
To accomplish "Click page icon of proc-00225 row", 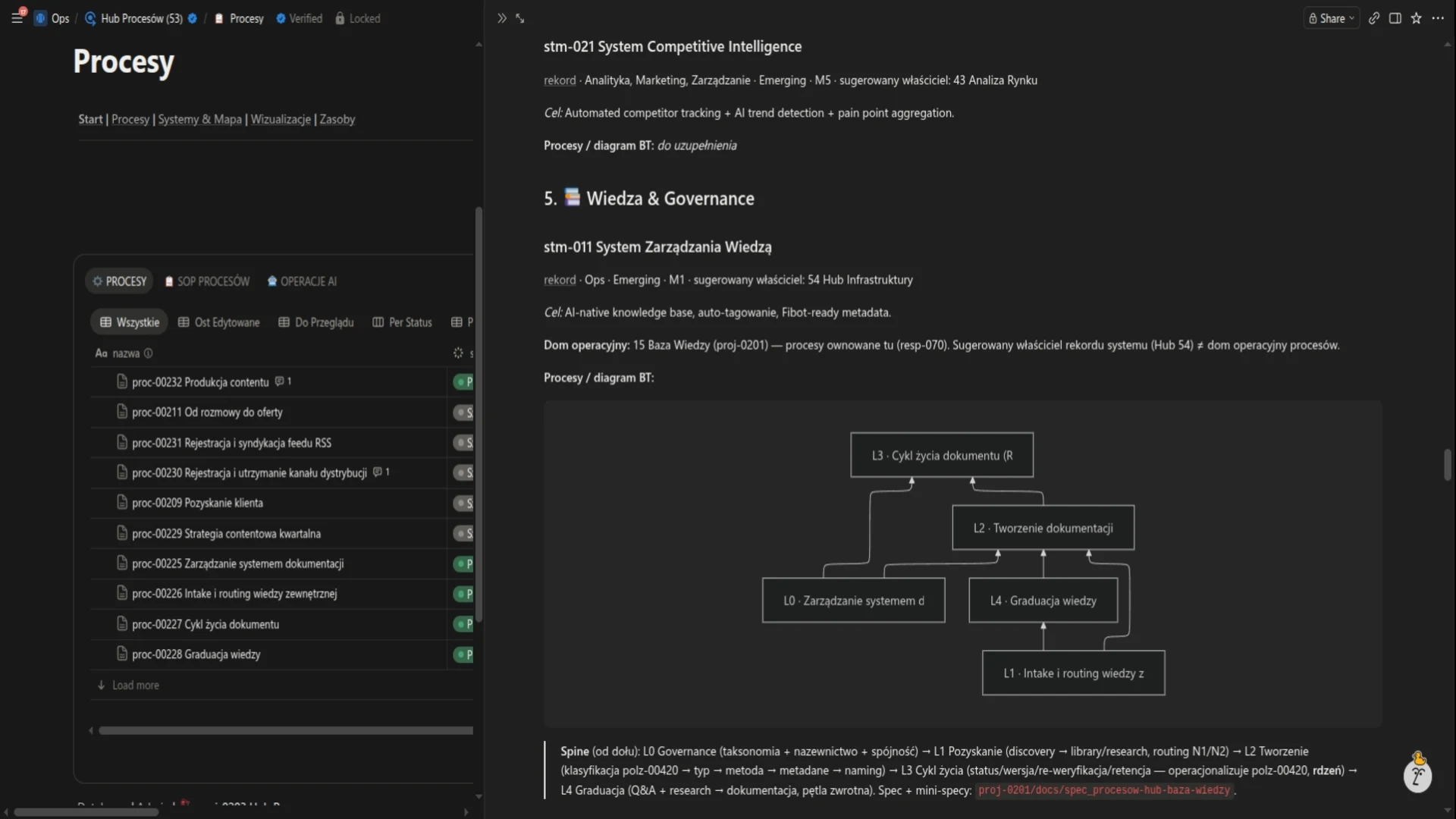I will click(x=122, y=563).
